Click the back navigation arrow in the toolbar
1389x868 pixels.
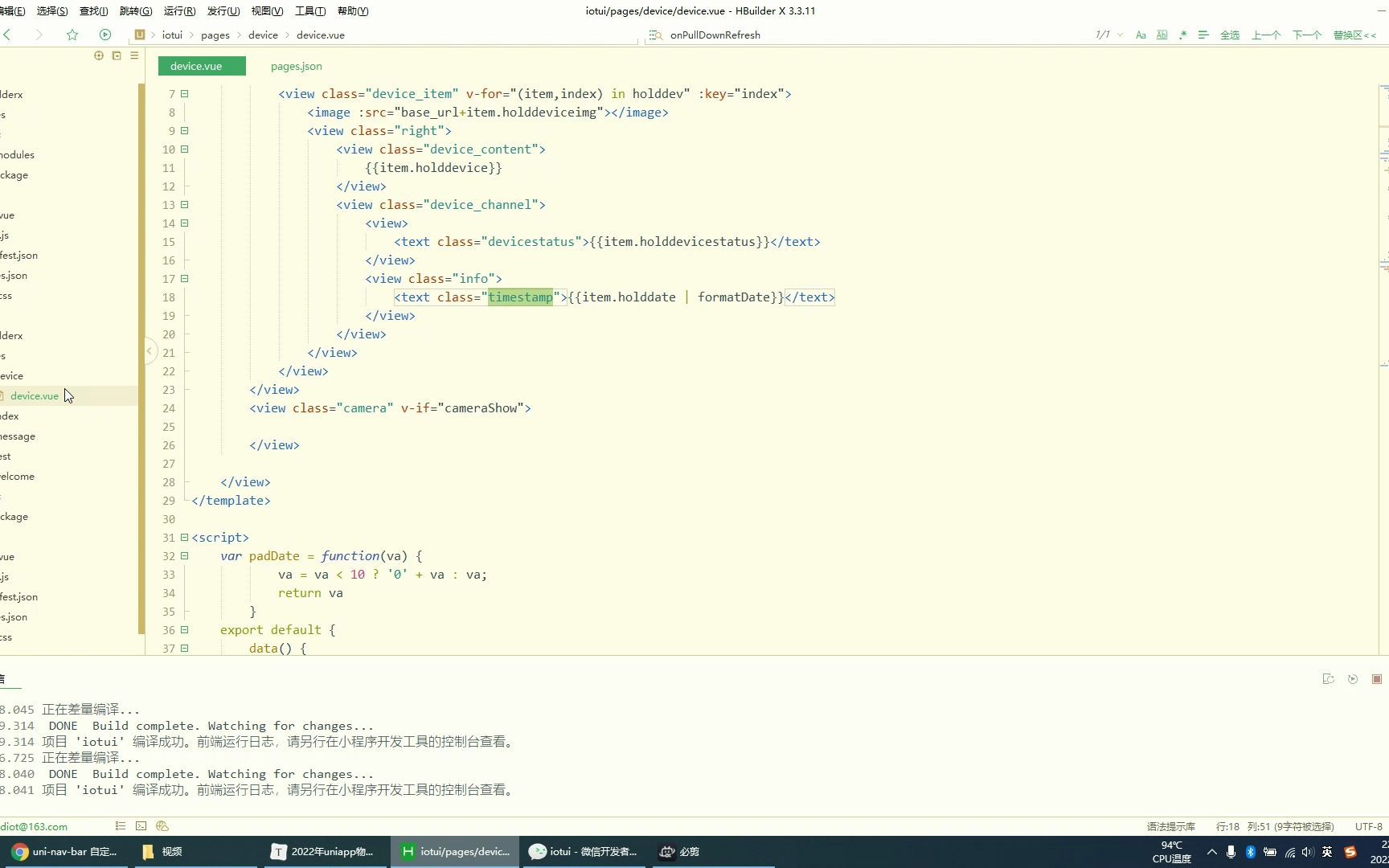pos(7,35)
